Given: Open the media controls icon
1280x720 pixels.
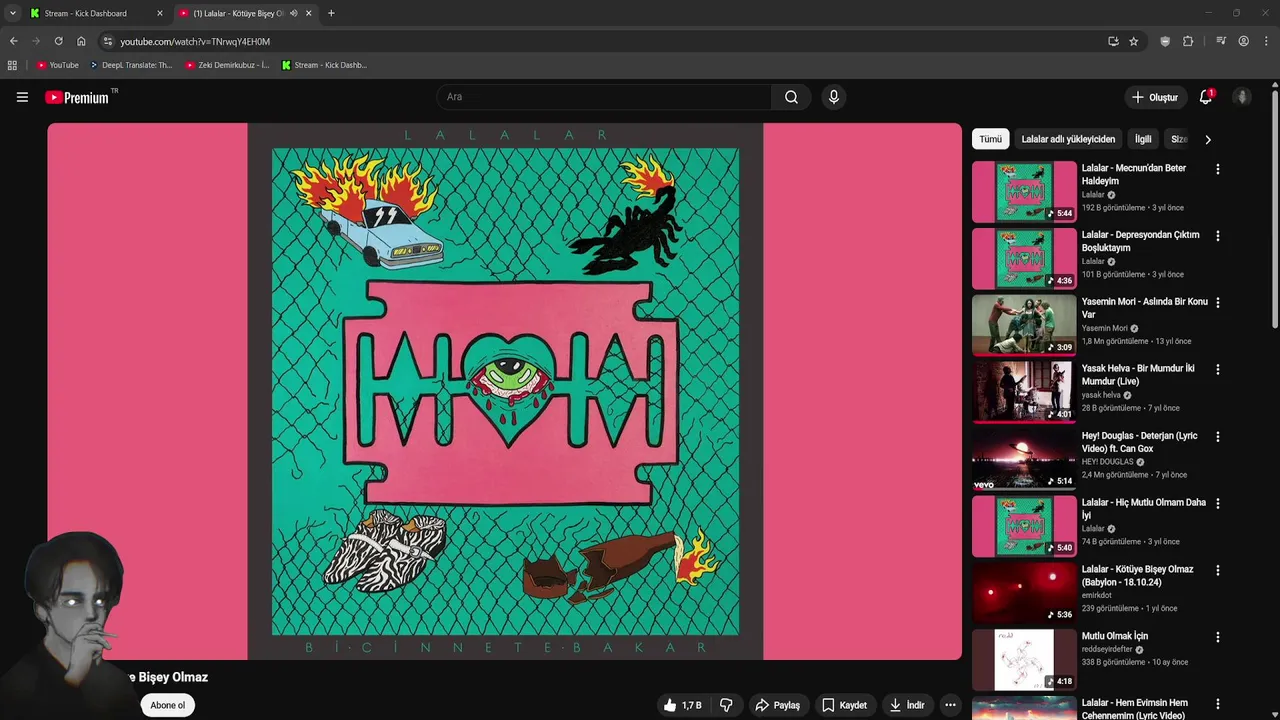Looking at the screenshot, I should [x=1221, y=41].
